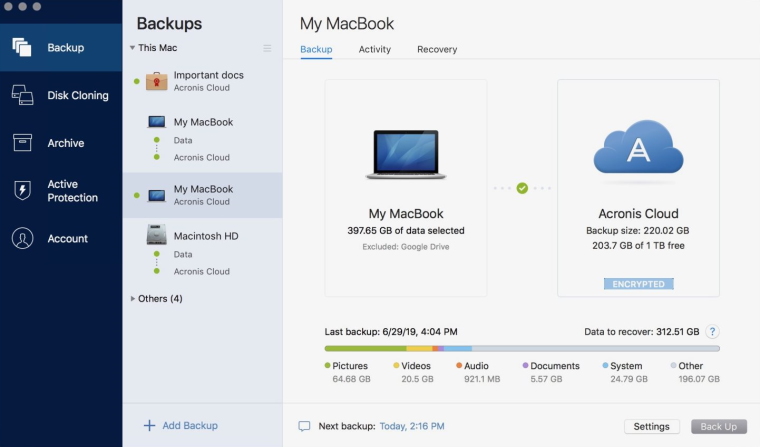Click the Archive box icon

tap(22, 143)
